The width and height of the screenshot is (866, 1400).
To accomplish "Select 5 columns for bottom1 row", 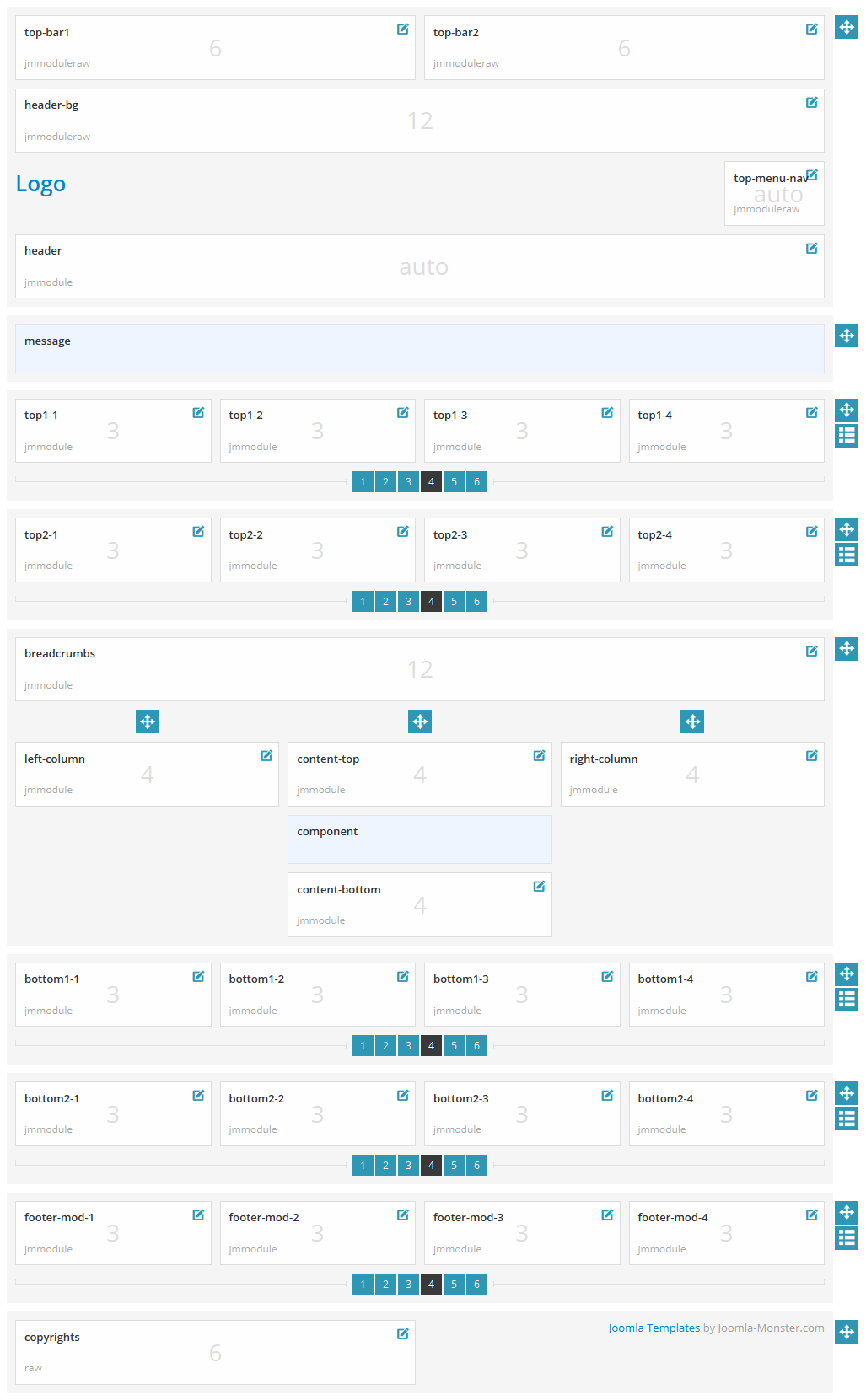I will [x=454, y=1046].
